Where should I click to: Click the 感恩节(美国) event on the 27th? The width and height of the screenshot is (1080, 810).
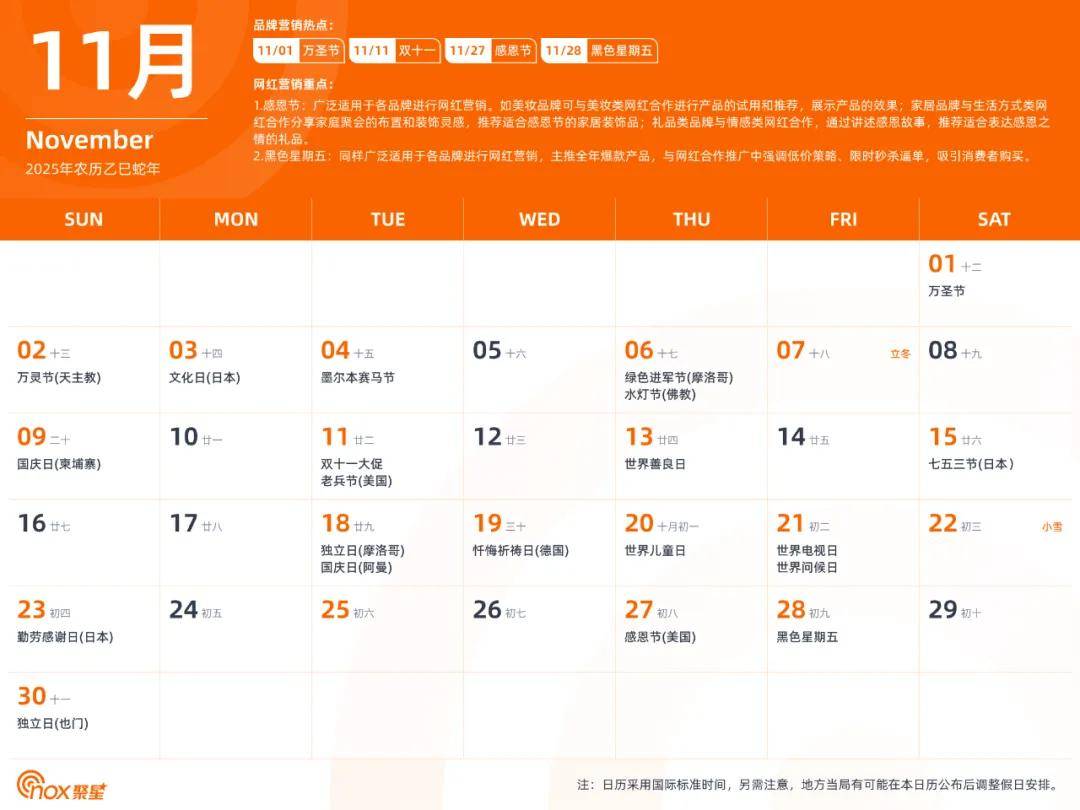coord(660,637)
